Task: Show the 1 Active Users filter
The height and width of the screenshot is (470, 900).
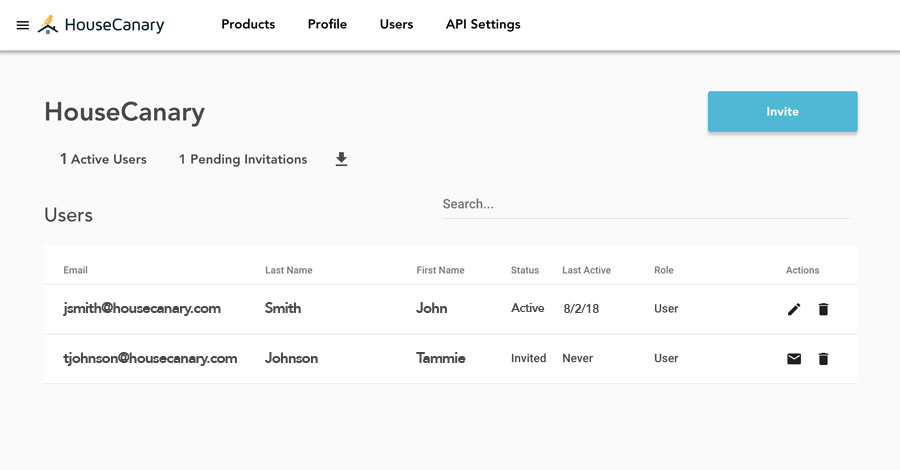Action: (103, 159)
